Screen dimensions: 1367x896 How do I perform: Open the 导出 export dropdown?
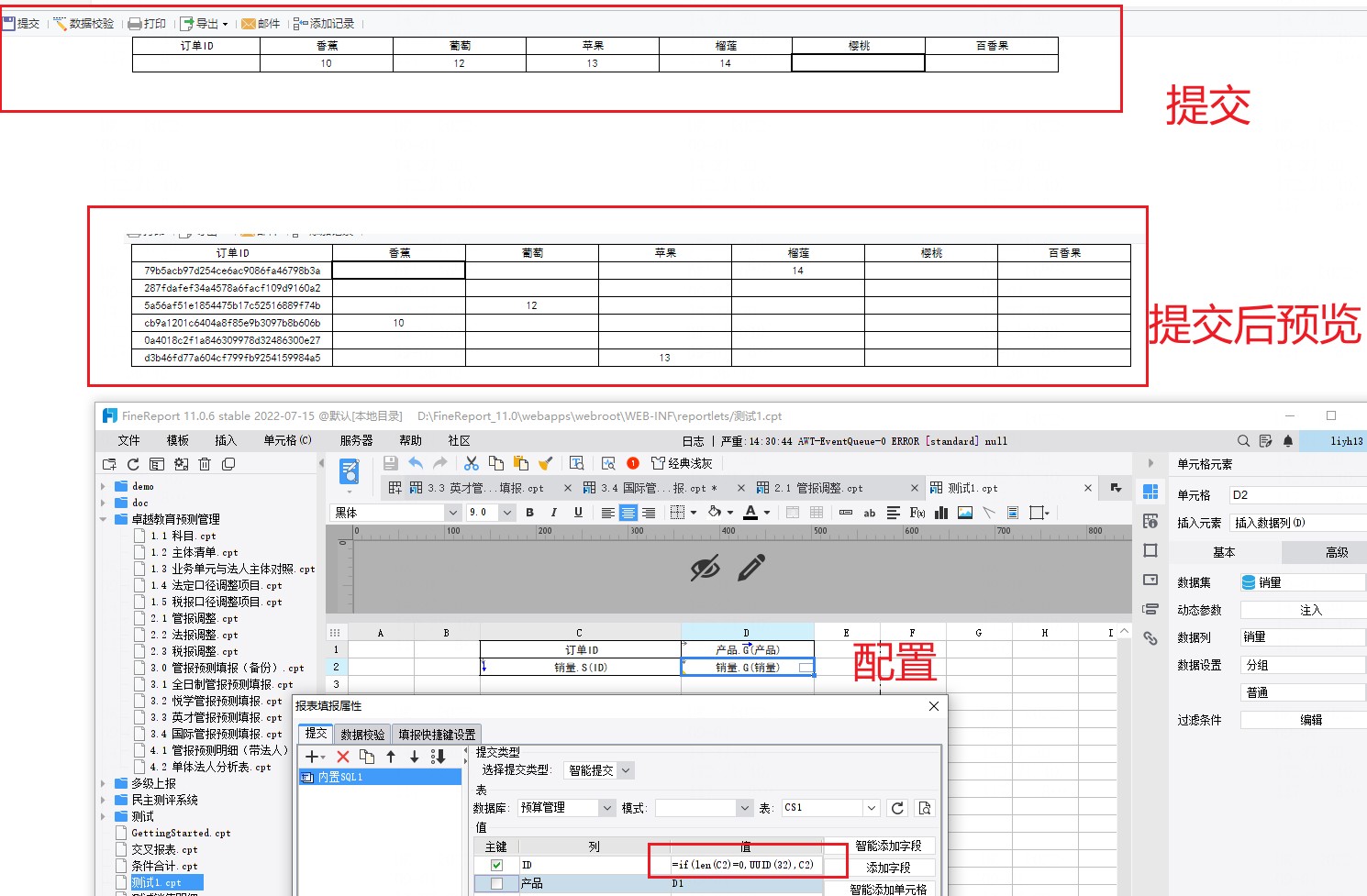click(x=204, y=24)
